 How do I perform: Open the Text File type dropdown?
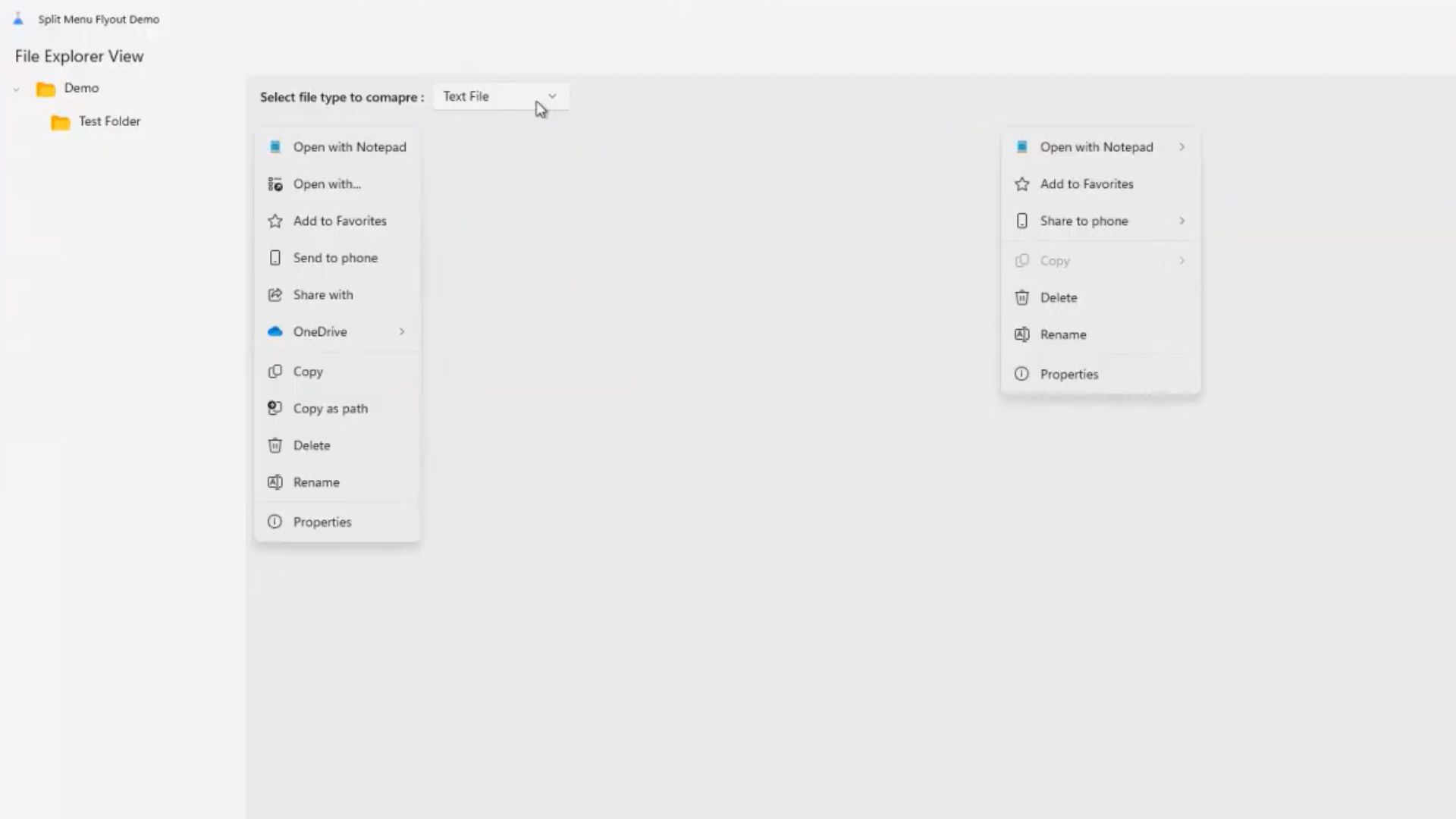(500, 96)
